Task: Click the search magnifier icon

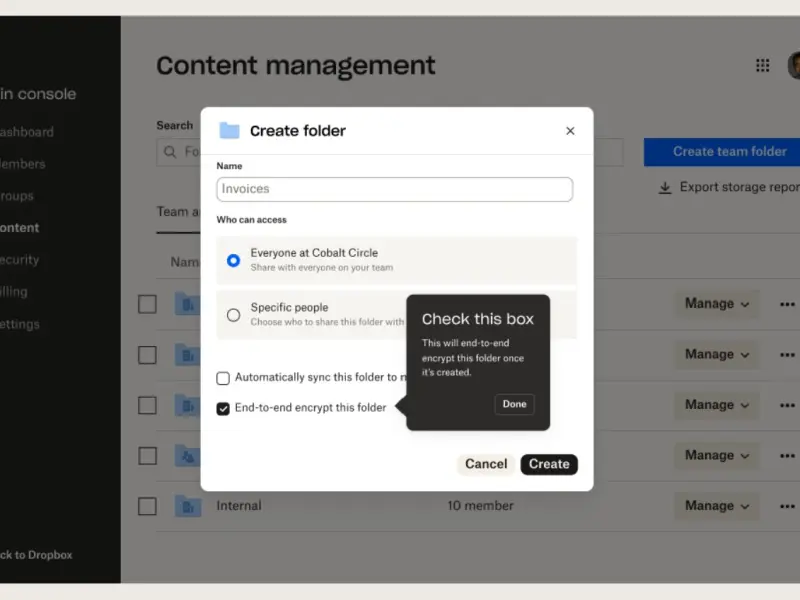Action: (170, 152)
